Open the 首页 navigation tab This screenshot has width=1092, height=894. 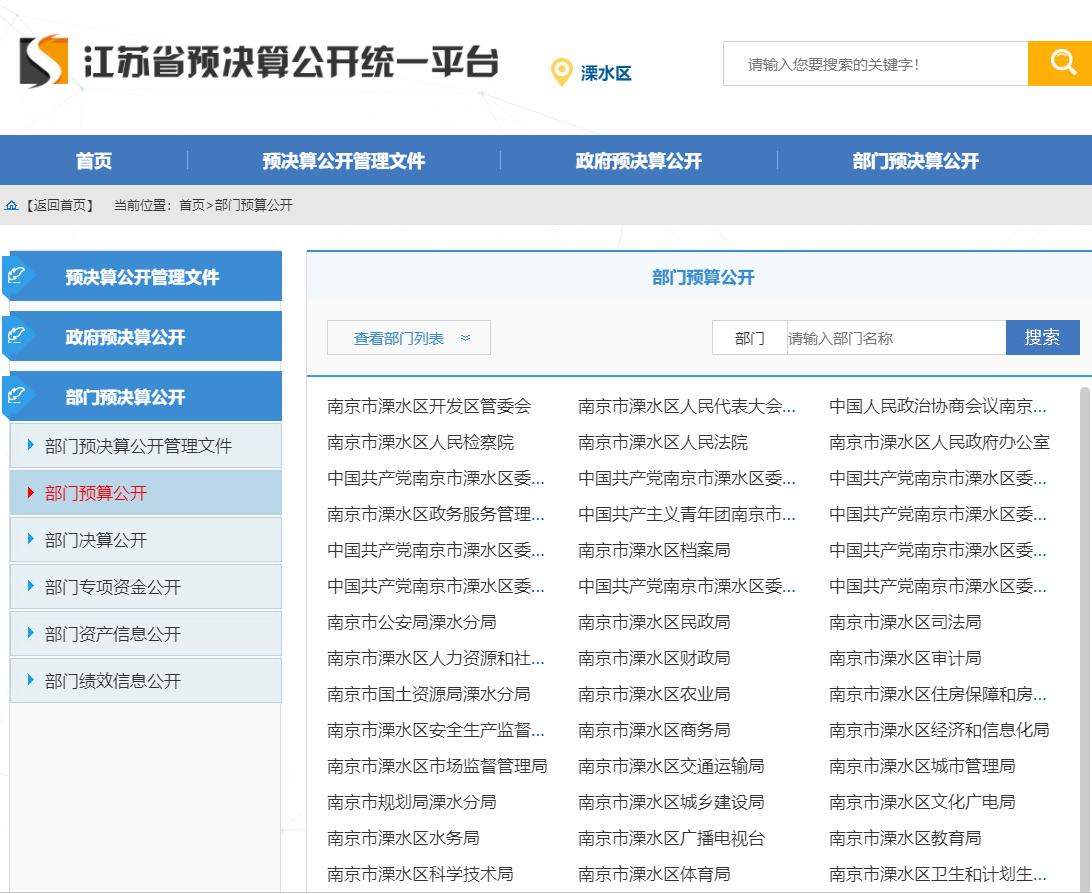point(94,161)
